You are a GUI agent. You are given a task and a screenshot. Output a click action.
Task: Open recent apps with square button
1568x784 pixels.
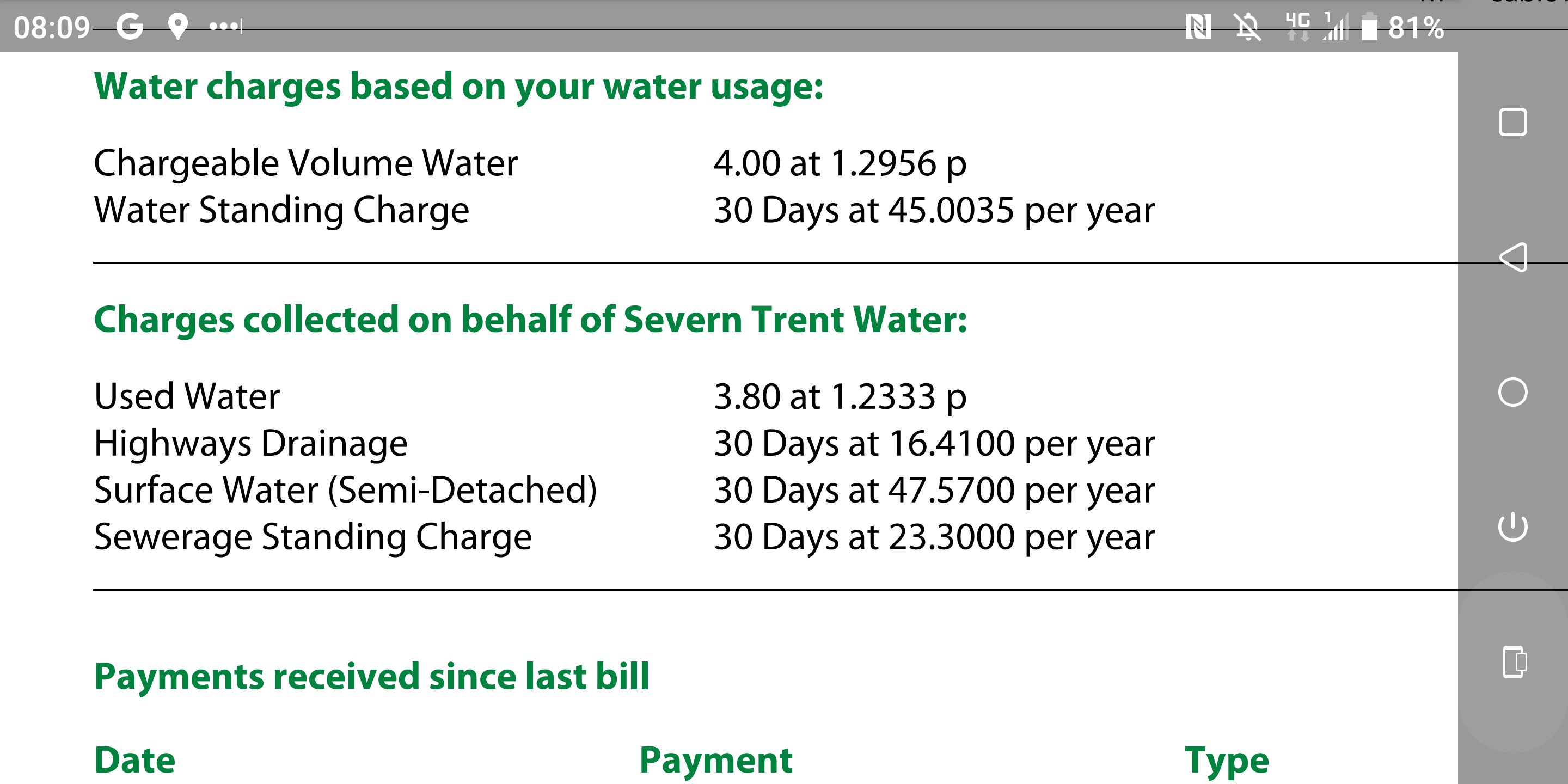(1512, 122)
